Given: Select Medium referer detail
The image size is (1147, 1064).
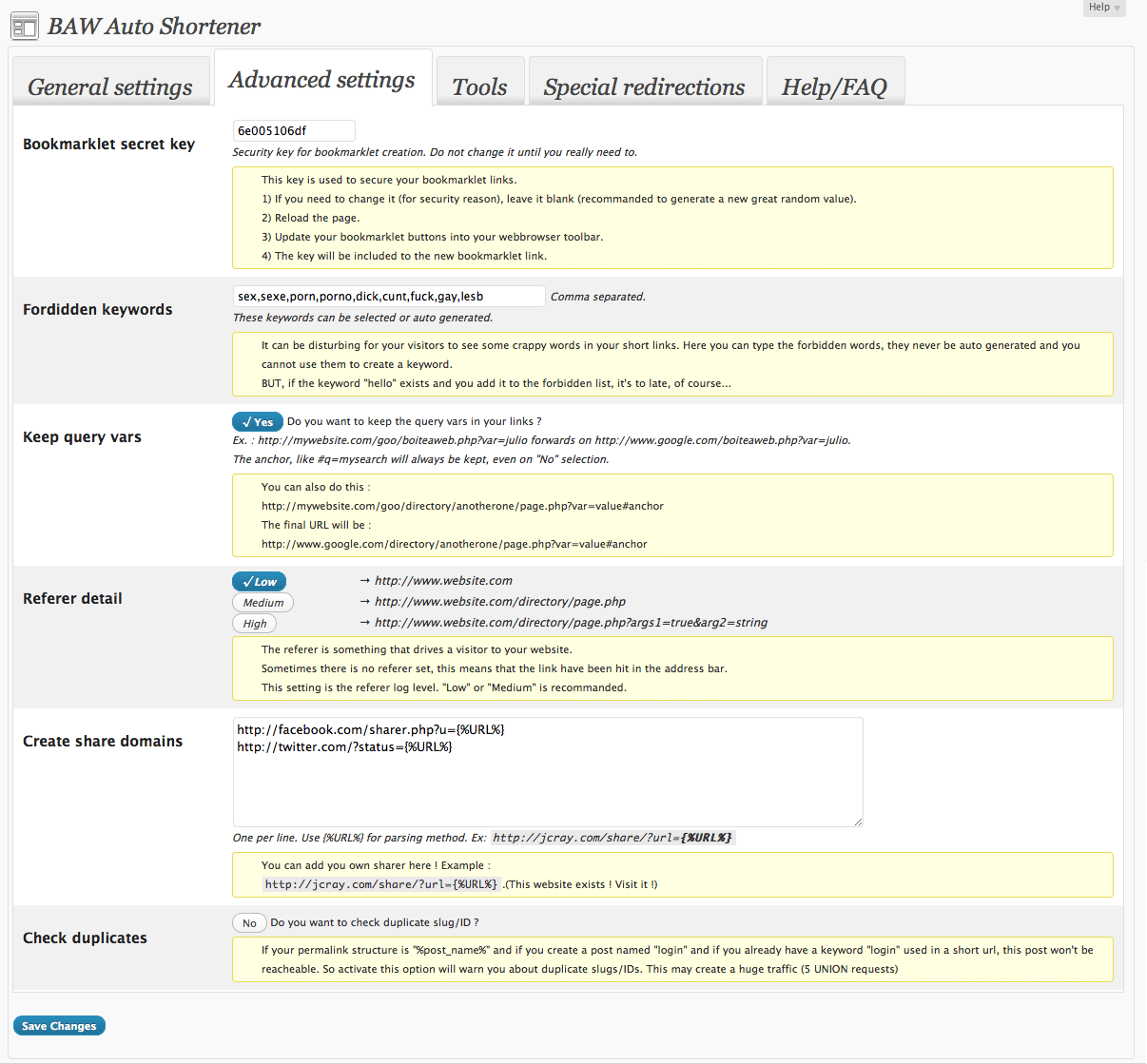Looking at the screenshot, I should [x=262, y=602].
